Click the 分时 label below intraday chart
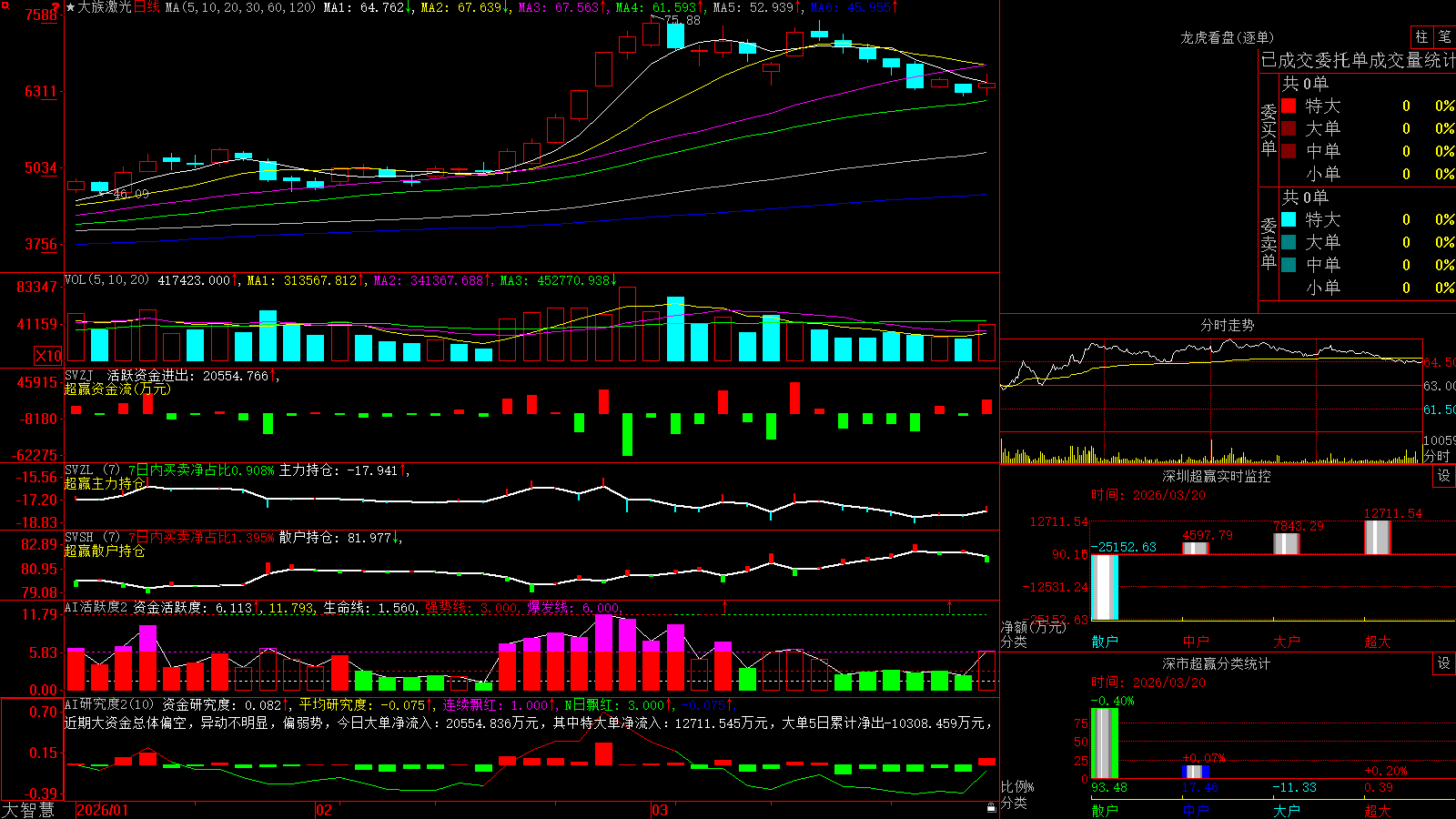The width and height of the screenshot is (1456, 819). tap(1437, 456)
